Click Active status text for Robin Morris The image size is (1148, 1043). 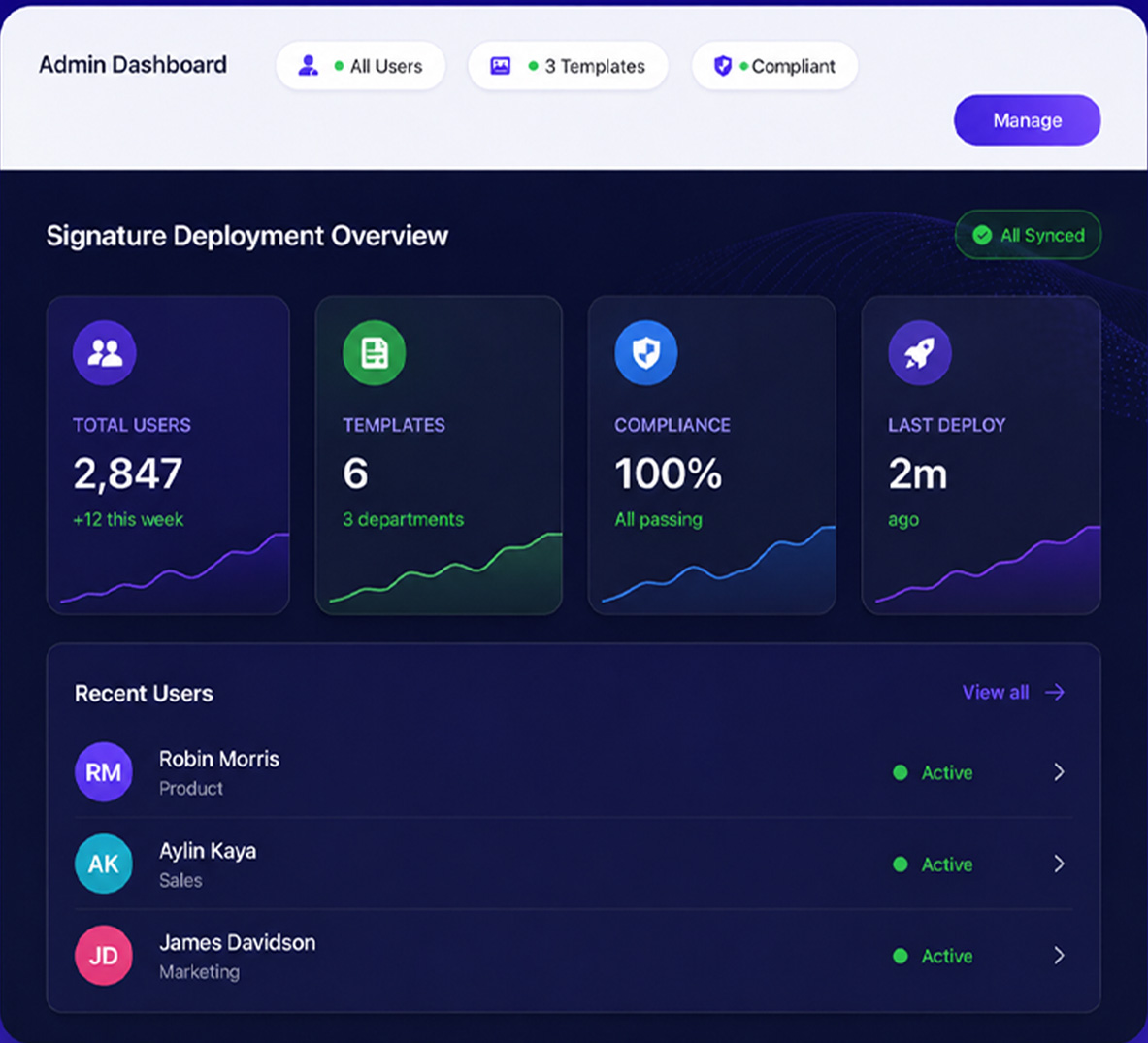[x=947, y=773]
